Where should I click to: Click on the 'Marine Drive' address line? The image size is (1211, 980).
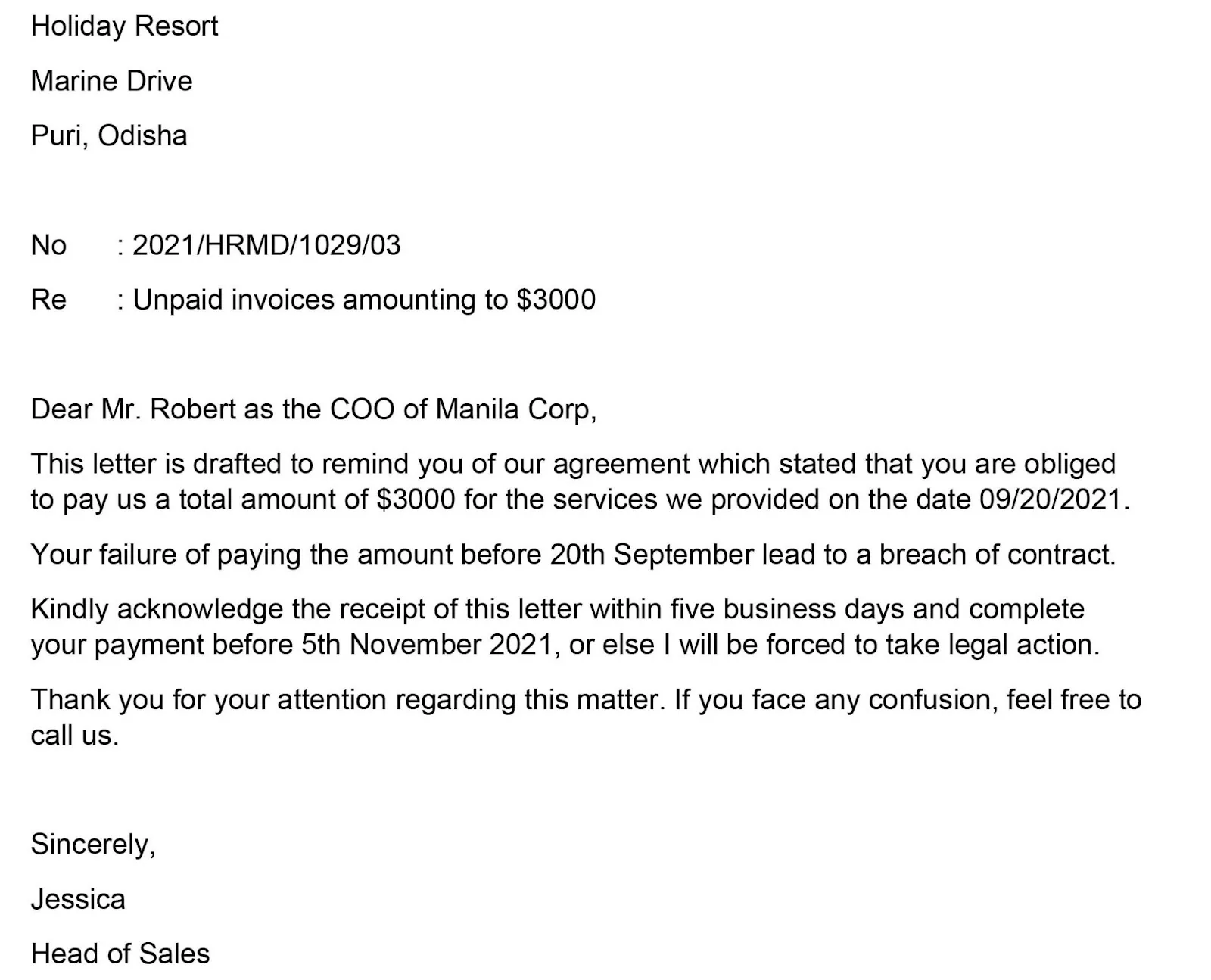pyautogui.click(x=111, y=81)
